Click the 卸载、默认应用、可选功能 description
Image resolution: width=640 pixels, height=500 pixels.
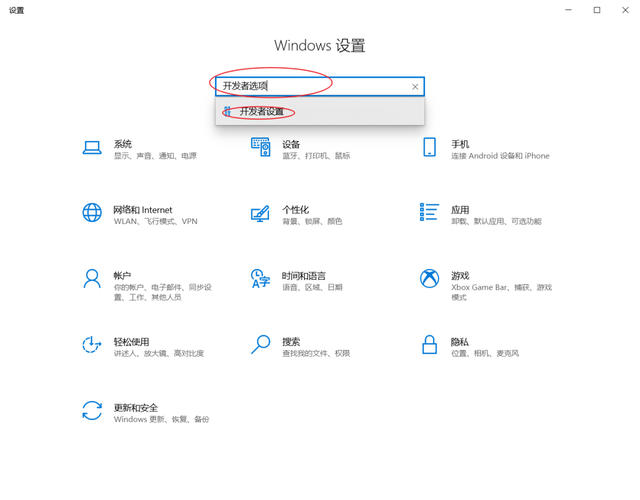(x=496, y=222)
